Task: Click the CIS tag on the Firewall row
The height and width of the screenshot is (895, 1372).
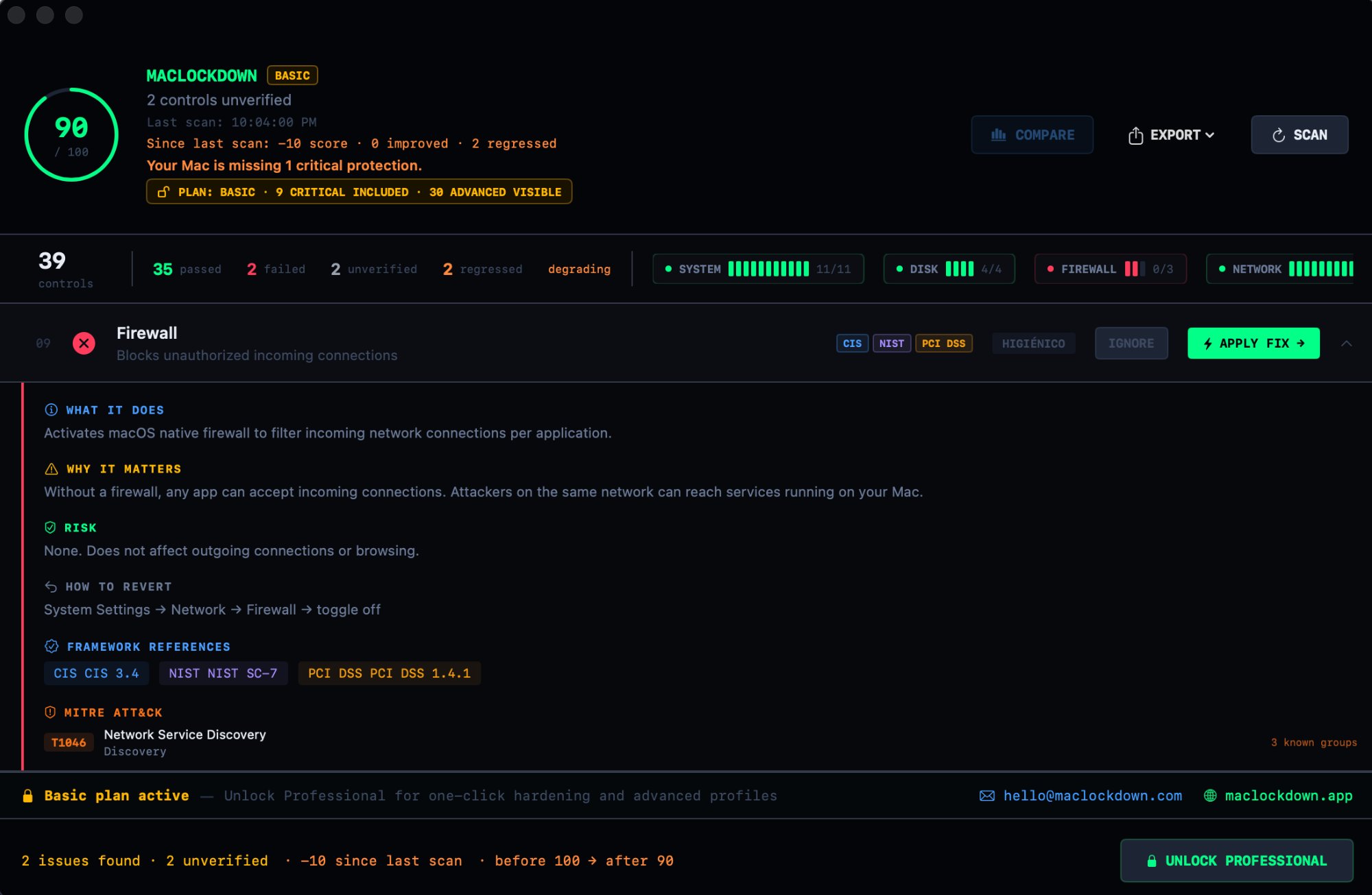Action: [x=852, y=344]
